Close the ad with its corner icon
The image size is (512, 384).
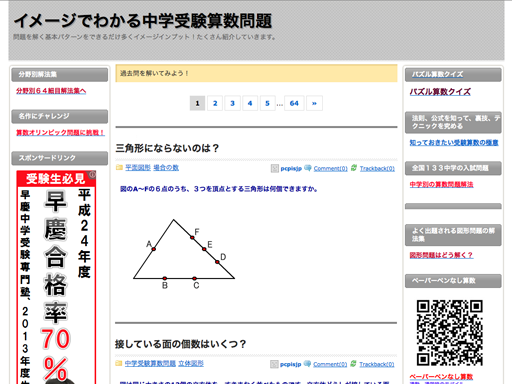pyautogui.click(x=92, y=174)
